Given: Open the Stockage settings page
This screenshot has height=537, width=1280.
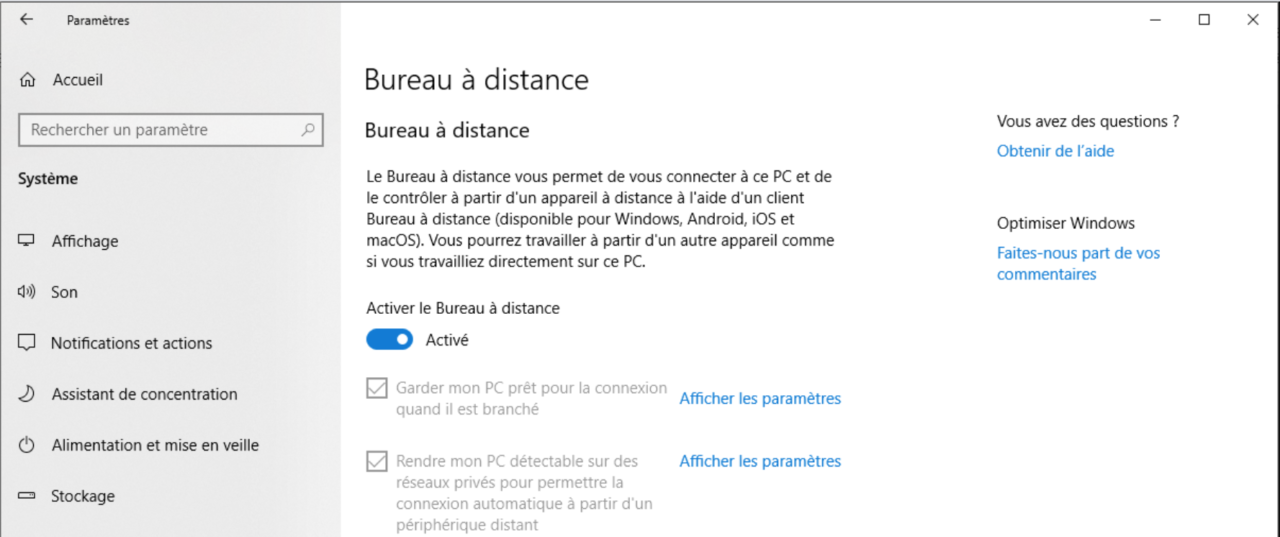Looking at the screenshot, I should tap(83, 496).
